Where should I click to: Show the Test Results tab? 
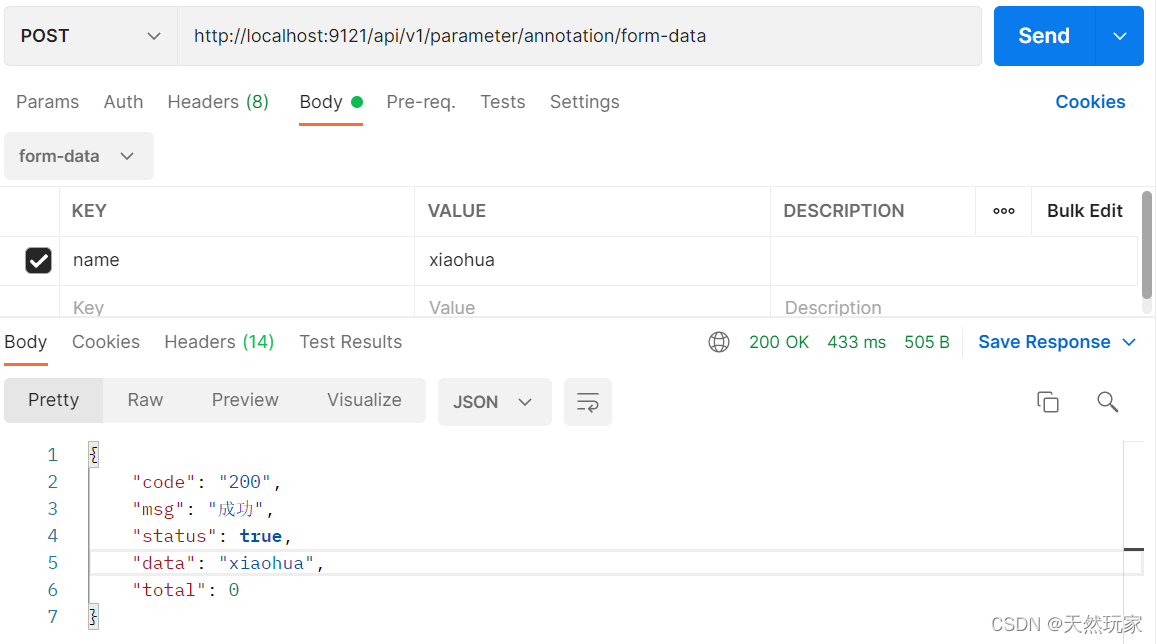pos(350,342)
